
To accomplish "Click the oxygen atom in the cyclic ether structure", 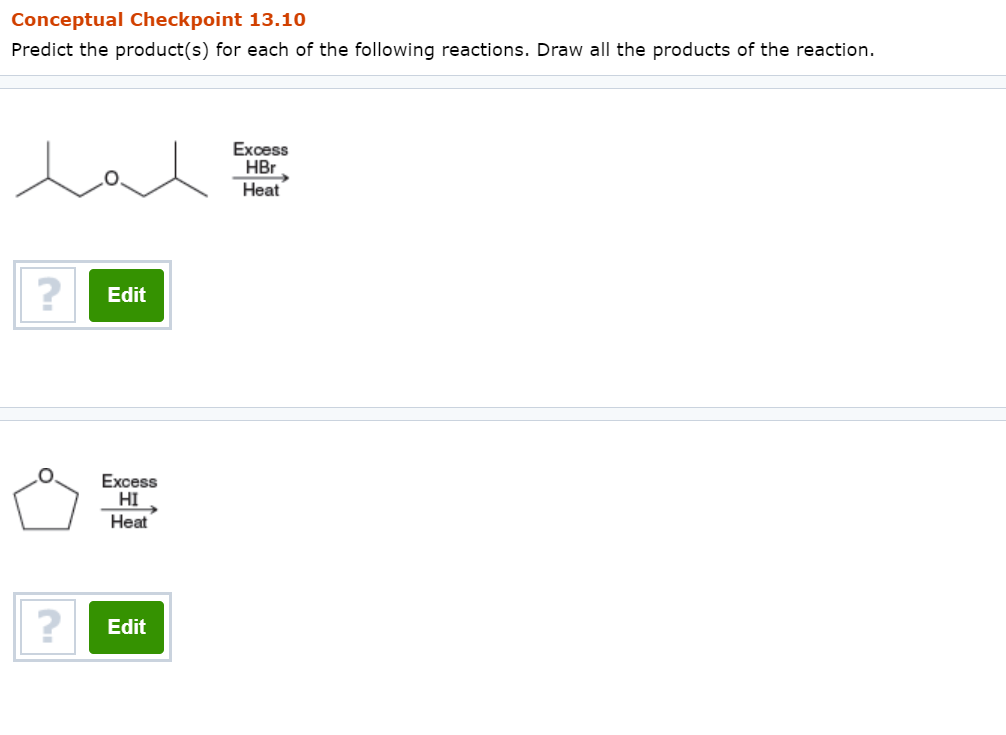I will tap(44, 473).
